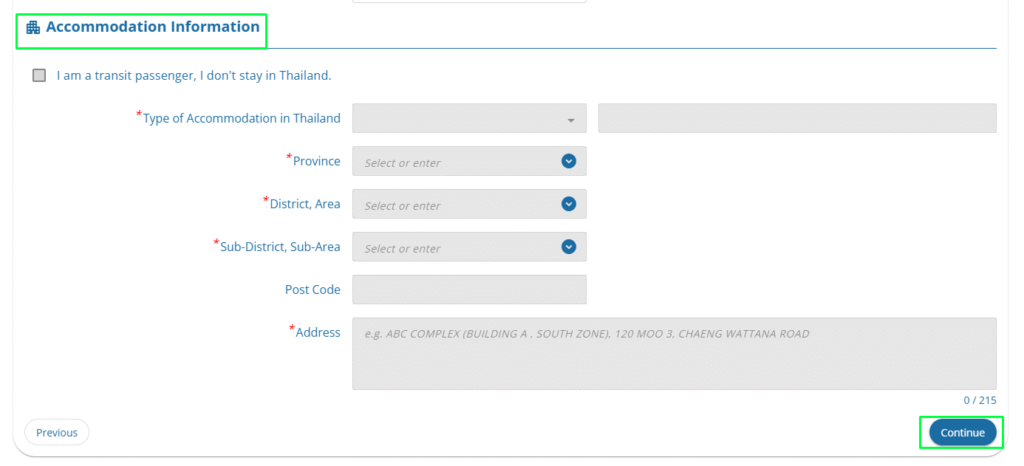Viewport: 1024px width, 466px height.
Task: Click the Address field label
Action: coord(317,332)
